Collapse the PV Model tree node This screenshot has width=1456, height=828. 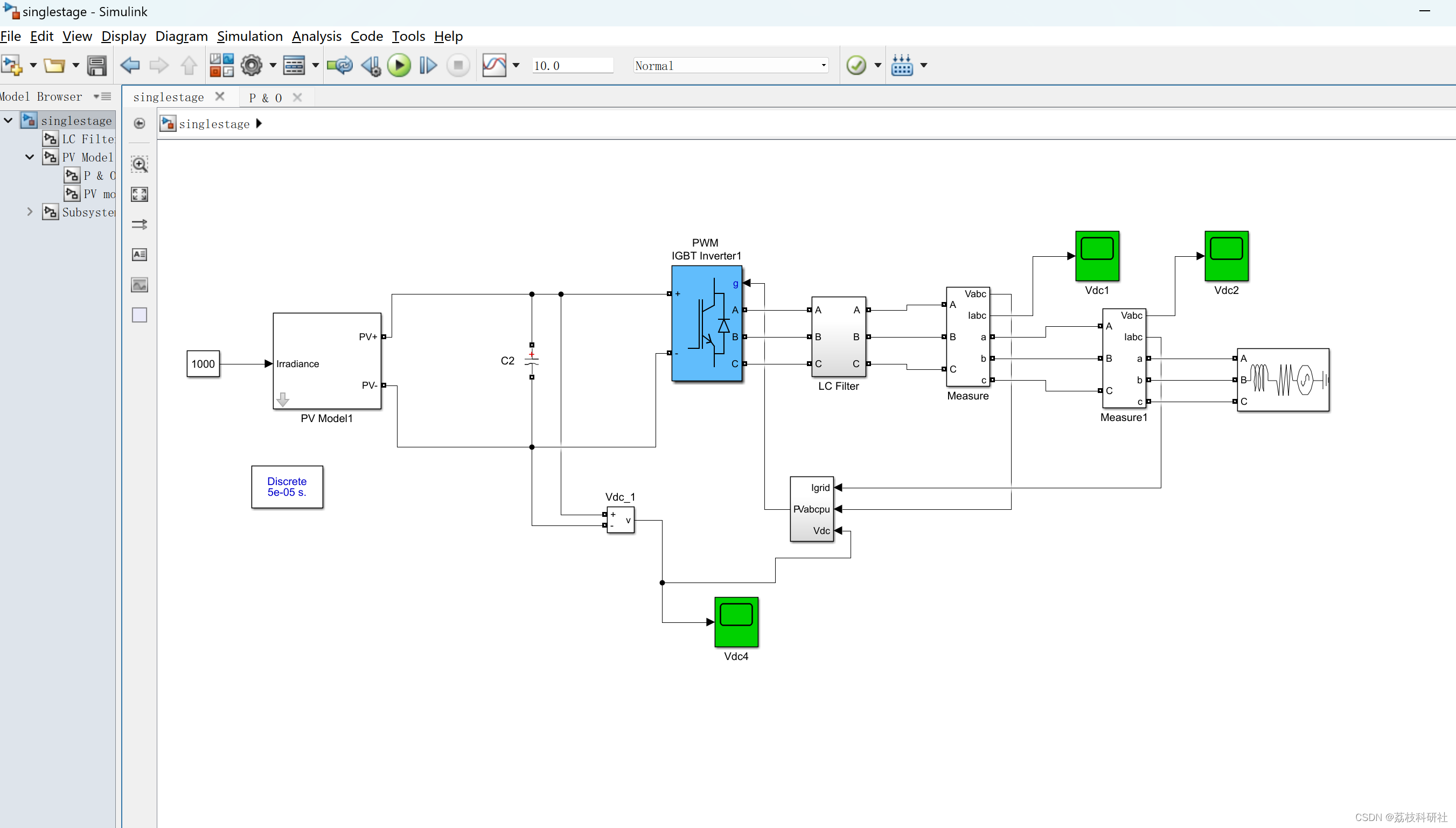pyautogui.click(x=30, y=157)
